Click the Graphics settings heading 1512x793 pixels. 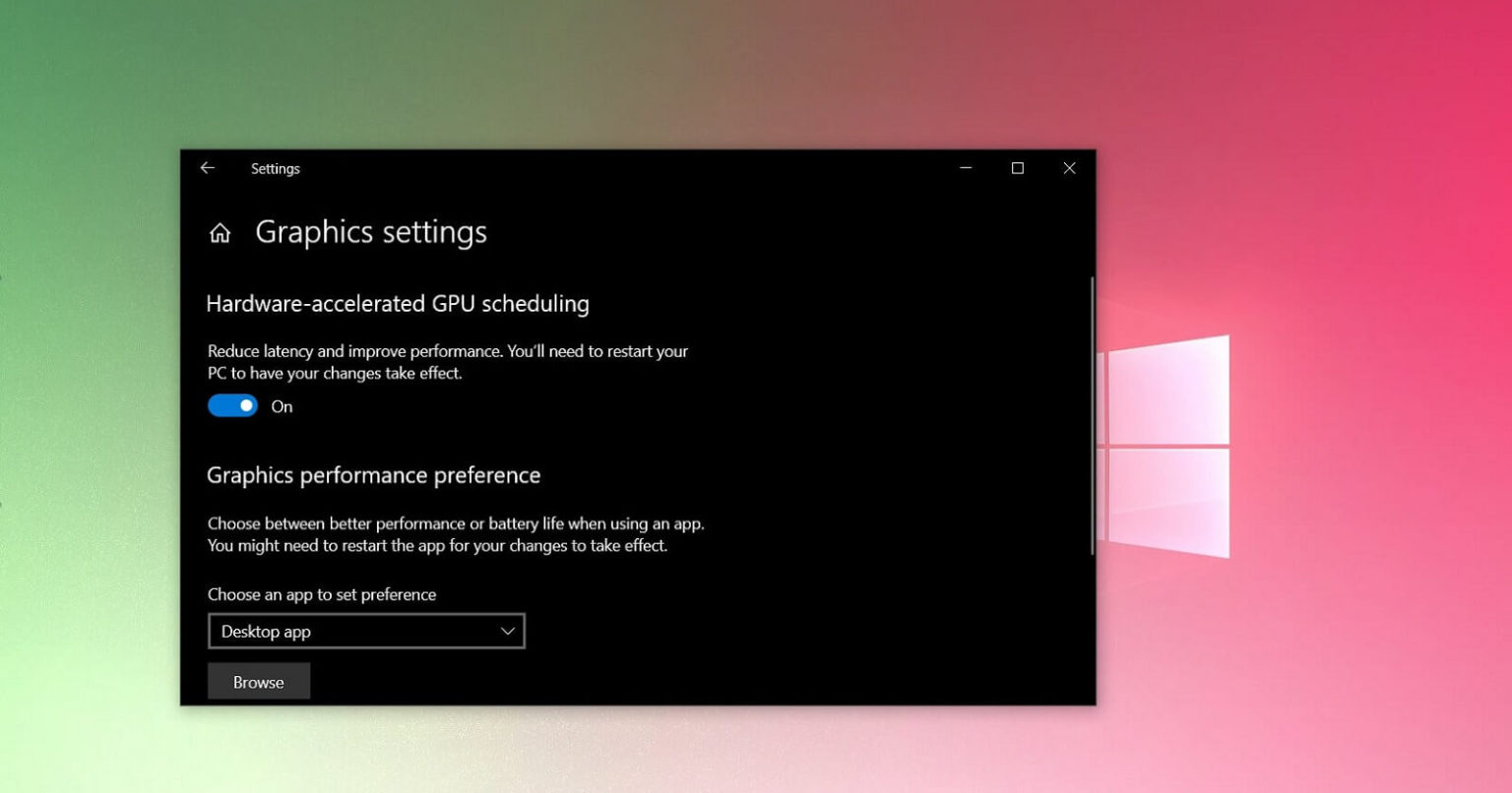371,232
